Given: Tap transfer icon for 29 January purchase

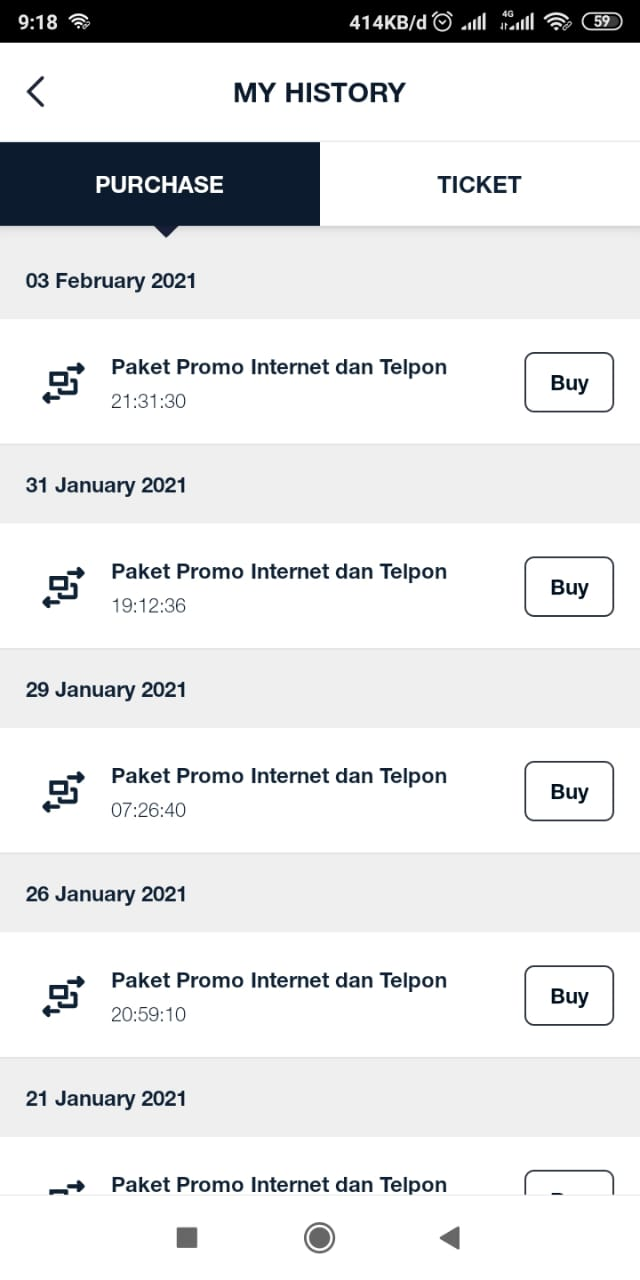Looking at the screenshot, I should pyautogui.click(x=64, y=791).
